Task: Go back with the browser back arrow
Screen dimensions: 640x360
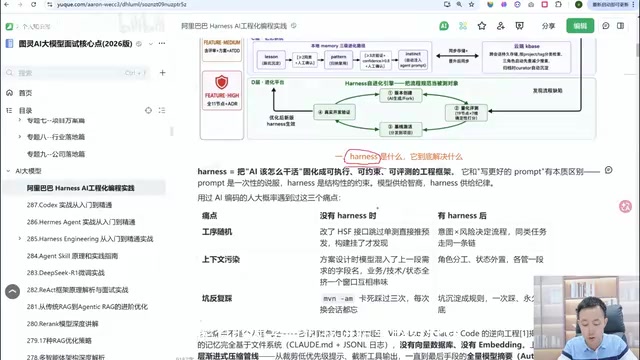Action: (7, 4)
